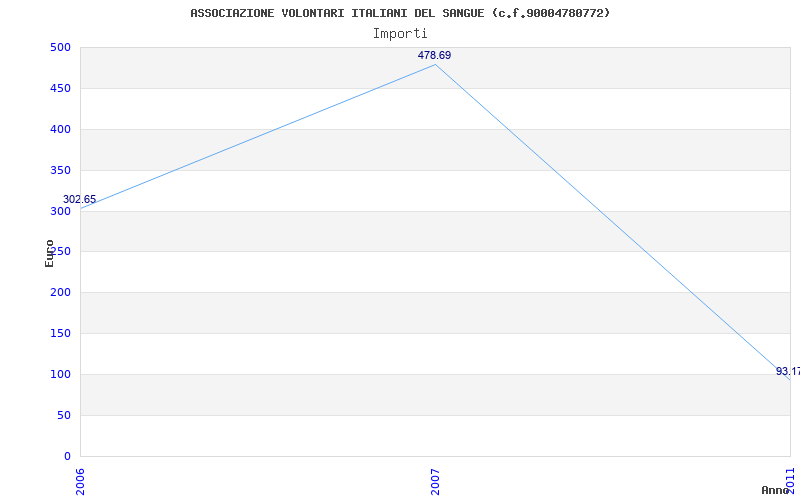
Task: Click the 2006 x-axis year label
Action: (80, 482)
